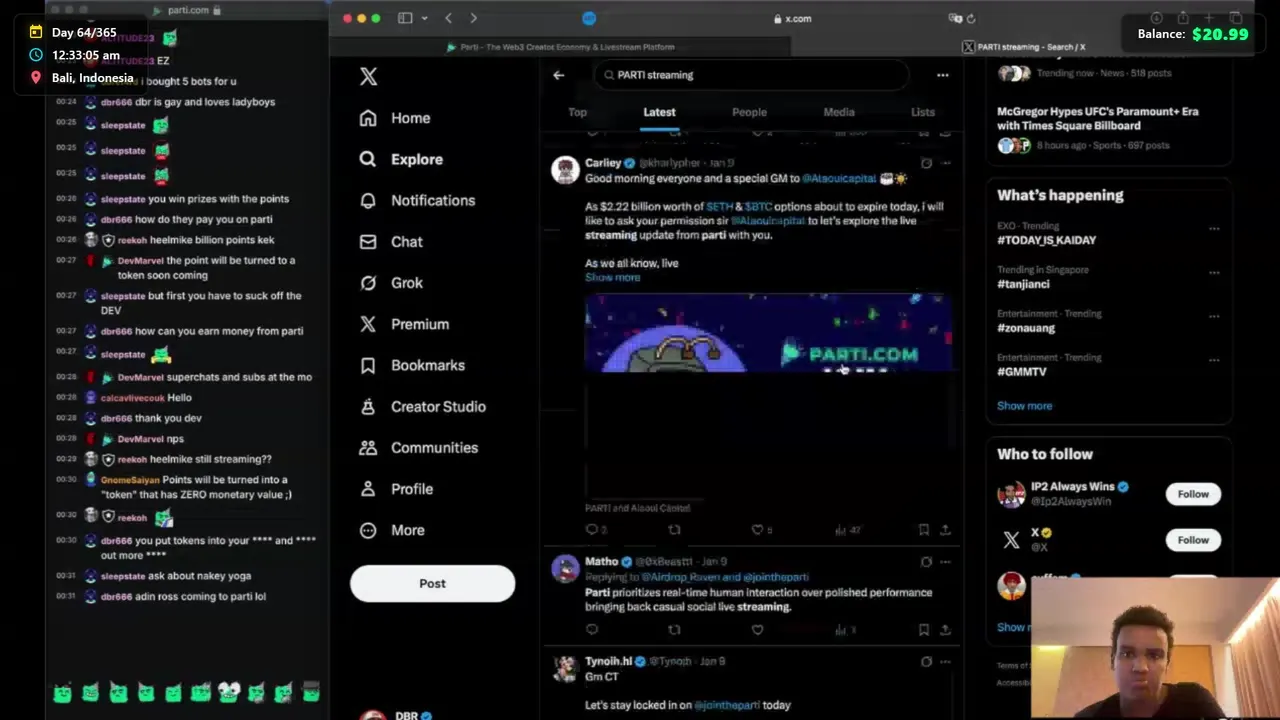Viewport: 1280px width, 720px height.
Task: Expand Carliey's post with Show more
Action: (612, 277)
